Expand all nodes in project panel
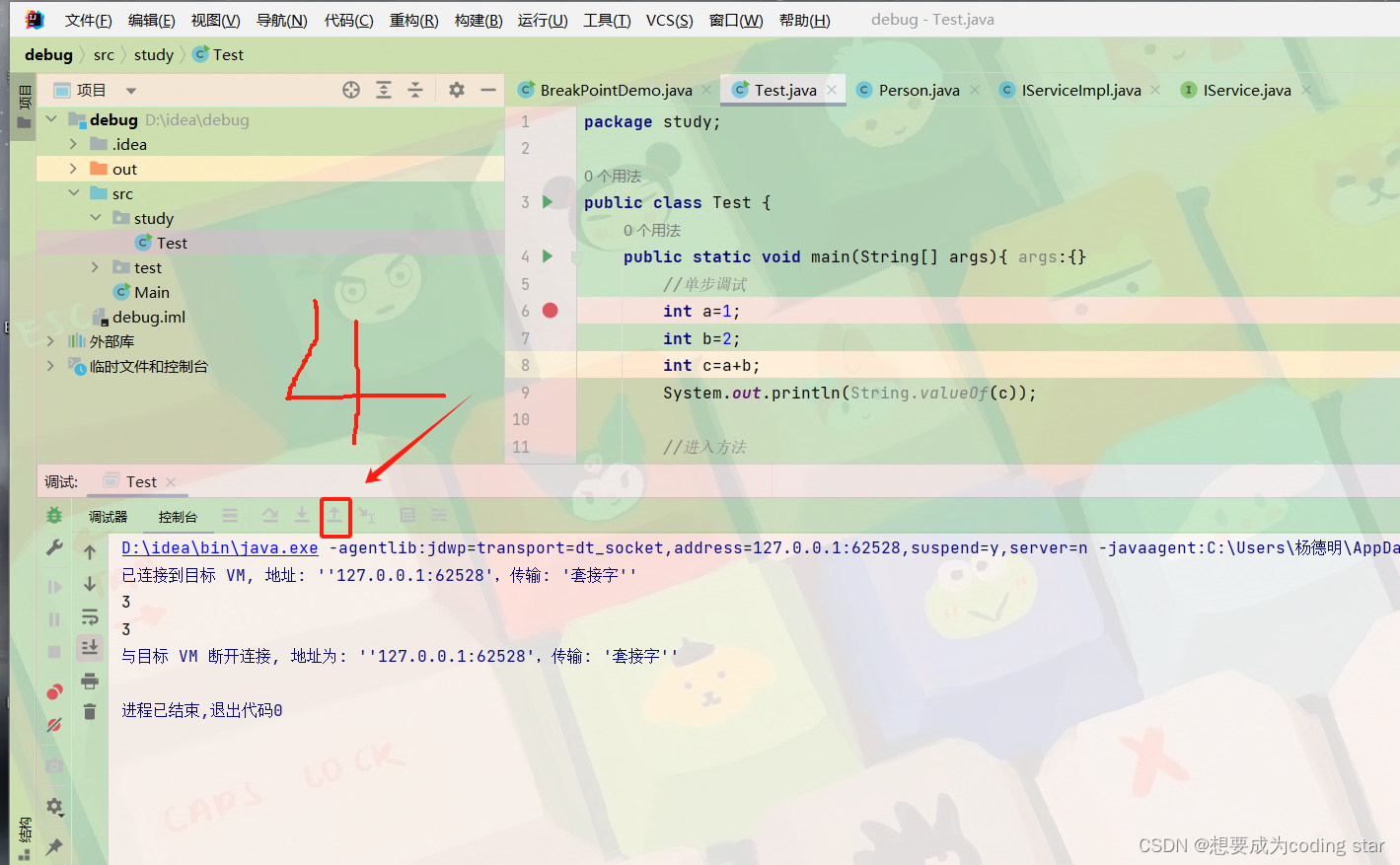Viewport: 1400px width, 865px height. [x=384, y=90]
